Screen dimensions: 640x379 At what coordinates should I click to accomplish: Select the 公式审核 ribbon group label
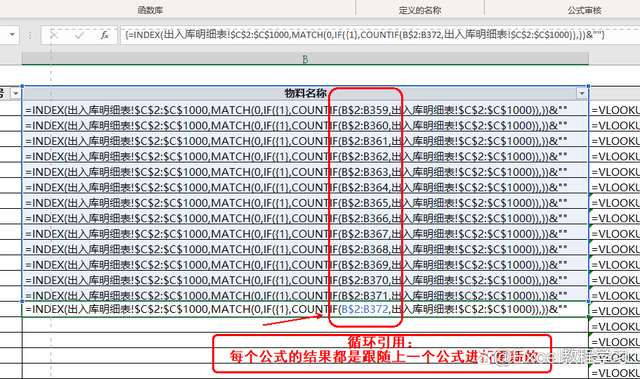[x=584, y=10]
